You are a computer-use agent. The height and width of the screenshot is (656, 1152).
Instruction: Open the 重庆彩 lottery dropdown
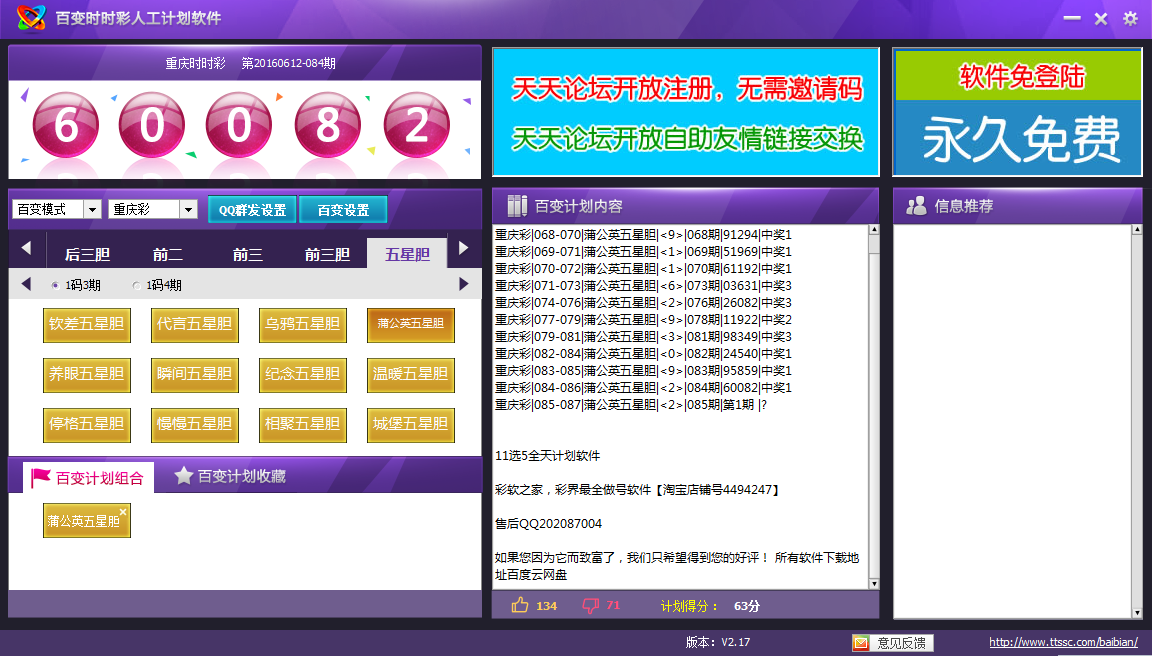(187, 207)
